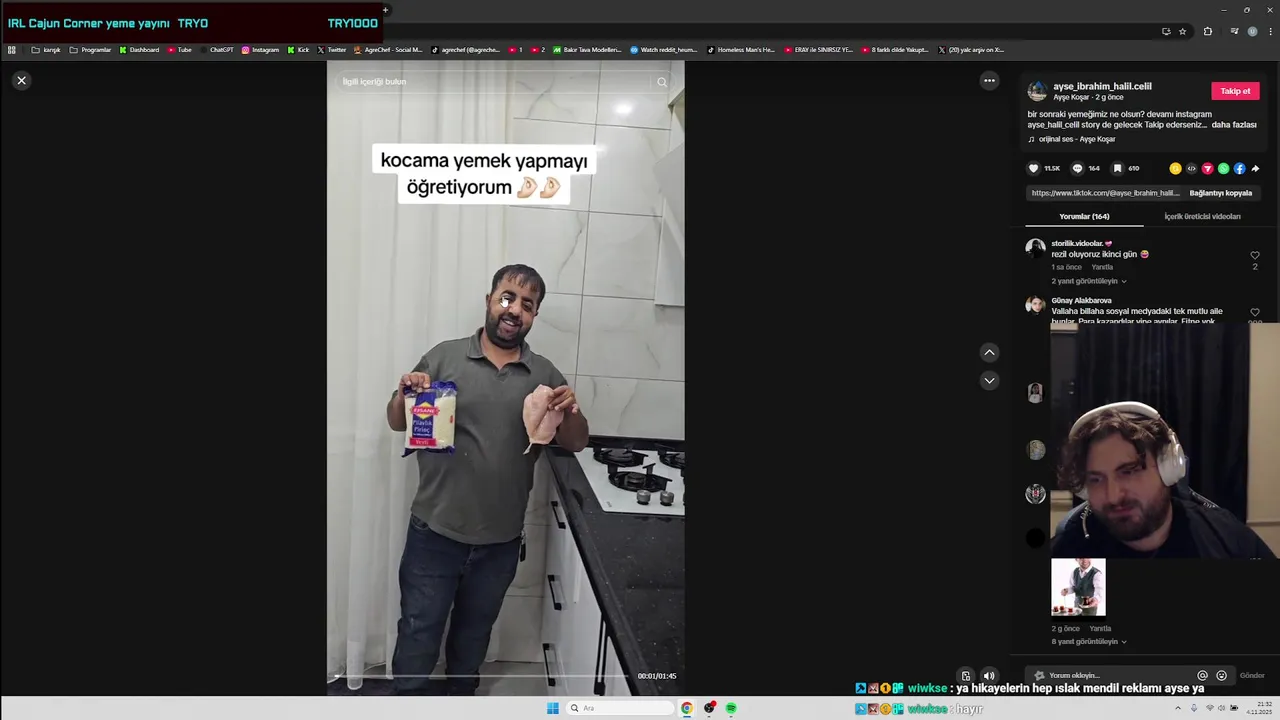The width and height of the screenshot is (1280, 720).
Task: Toggle the floating player icon beside the speaker
Action: [x=966, y=676]
